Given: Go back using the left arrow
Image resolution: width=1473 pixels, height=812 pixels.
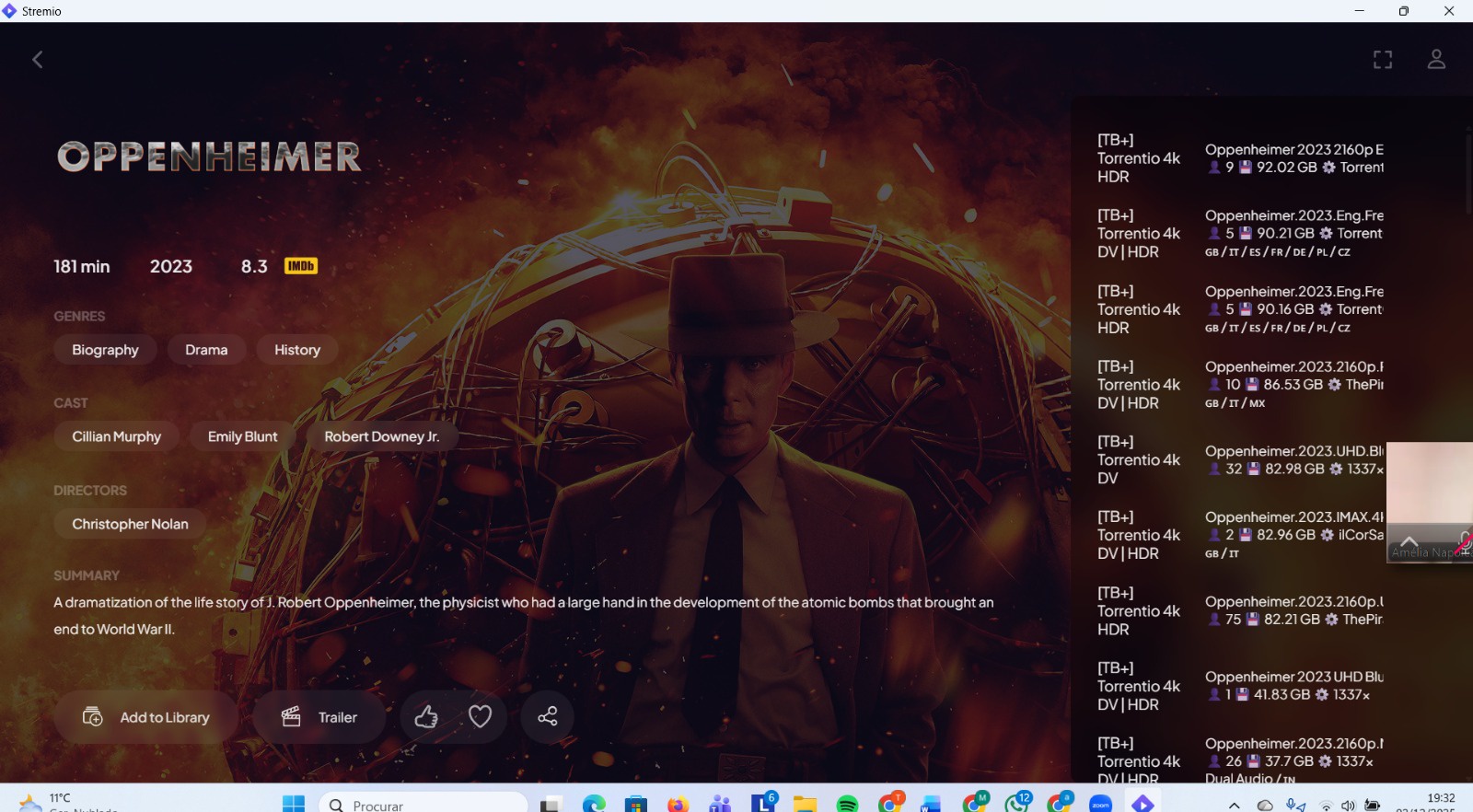Looking at the screenshot, I should click(x=38, y=60).
